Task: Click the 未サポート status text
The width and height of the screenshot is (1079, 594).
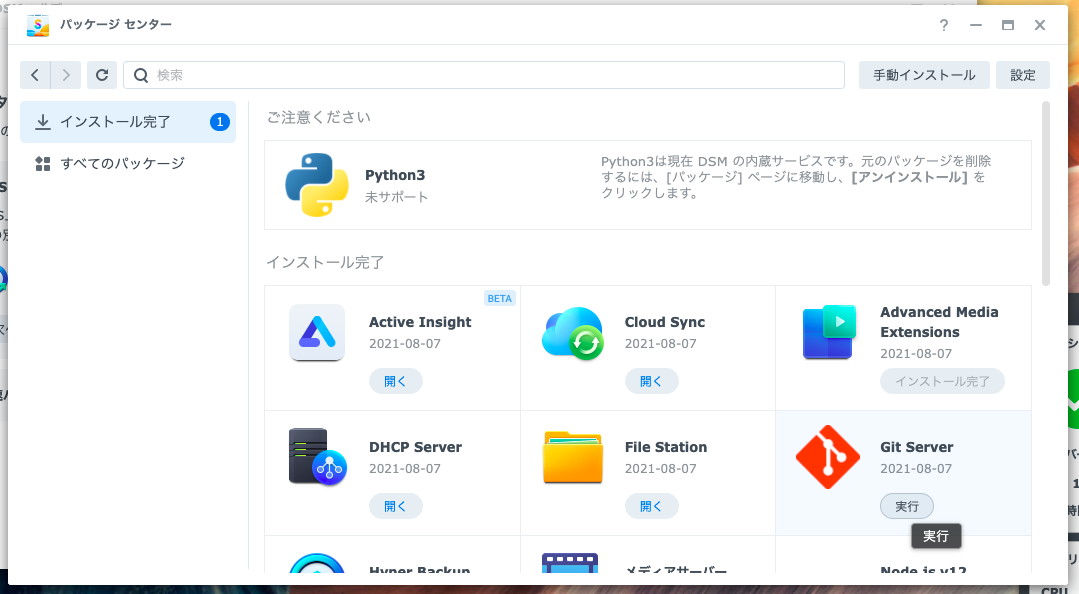Action: (x=396, y=197)
